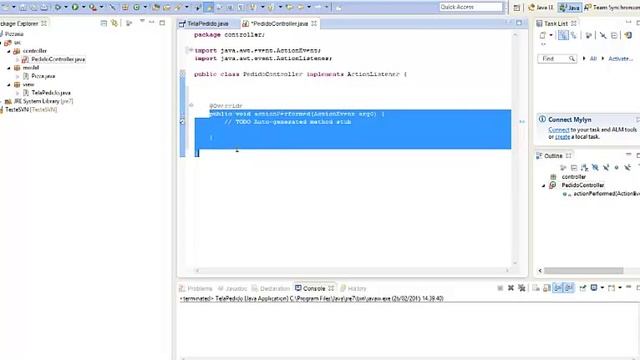Image resolution: width=640 pixels, height=360 pixels.
Task: Open Display Selected Console dropdown
Action: pos(602,288)
